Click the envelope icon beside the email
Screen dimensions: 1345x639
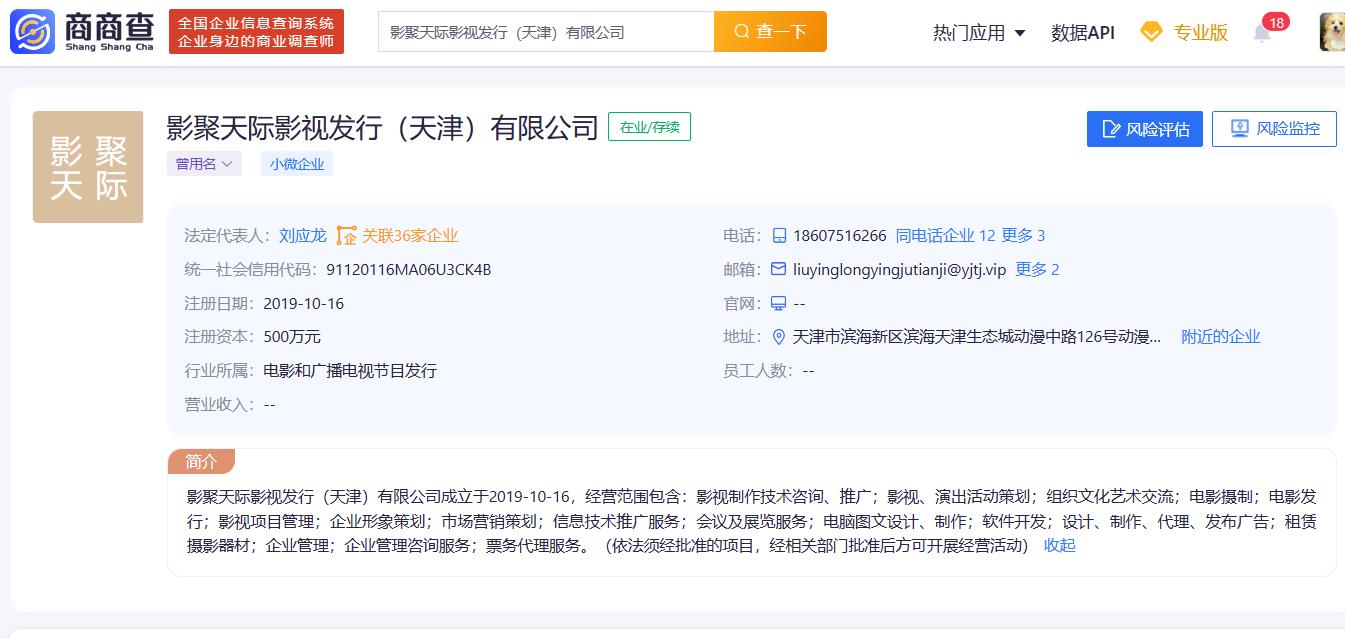pyautogui.click(x=779, y=269)
